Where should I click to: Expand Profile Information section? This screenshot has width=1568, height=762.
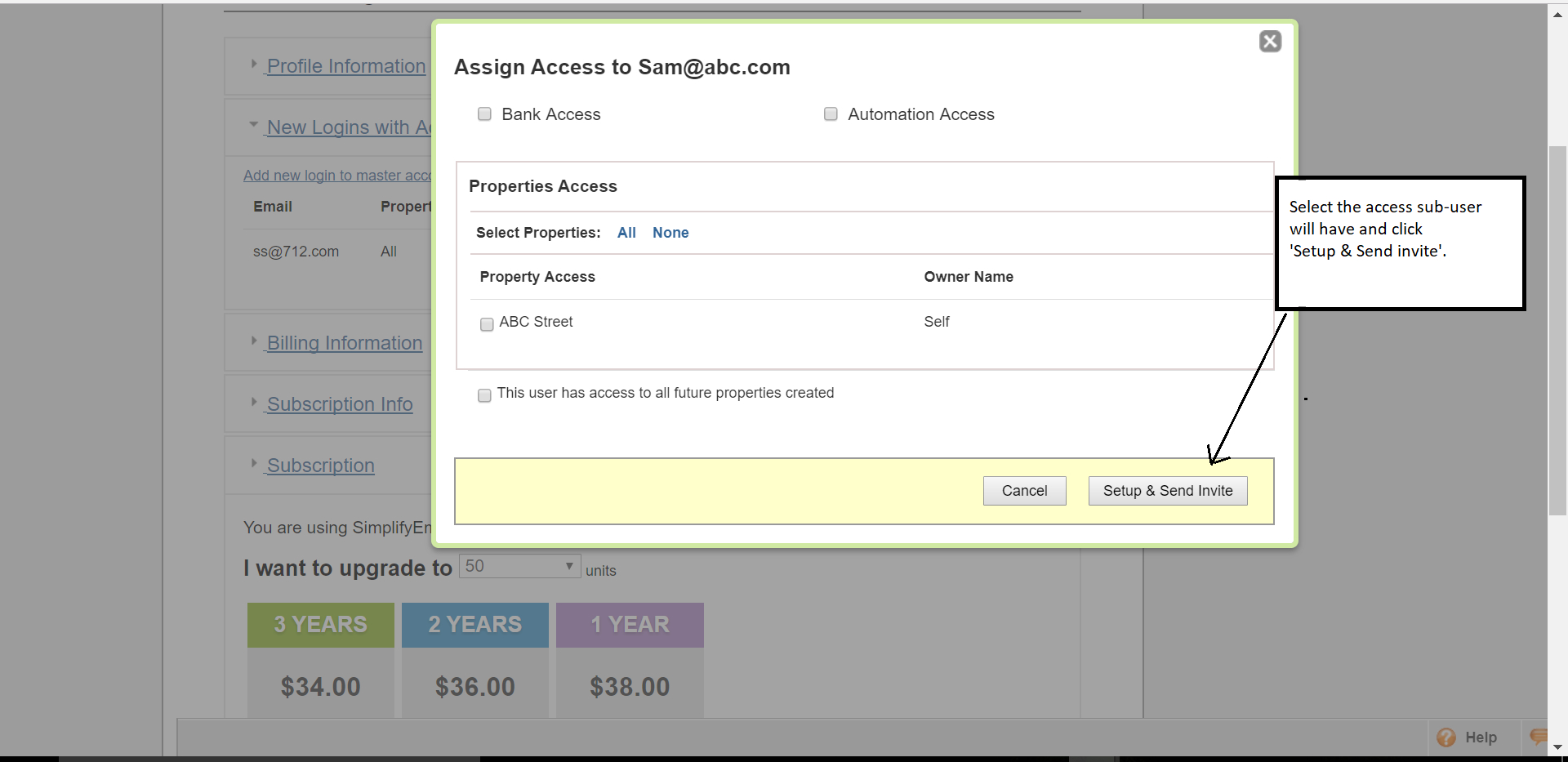(254, 64)
